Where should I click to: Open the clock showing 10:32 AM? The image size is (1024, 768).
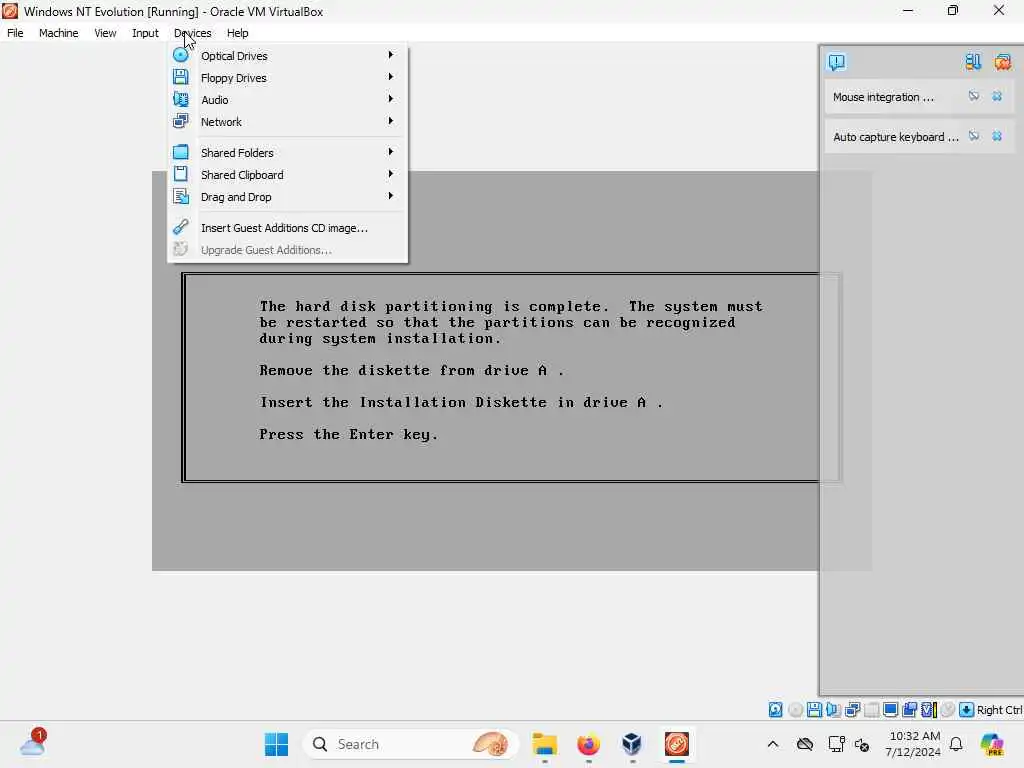[x=913, y=744]
